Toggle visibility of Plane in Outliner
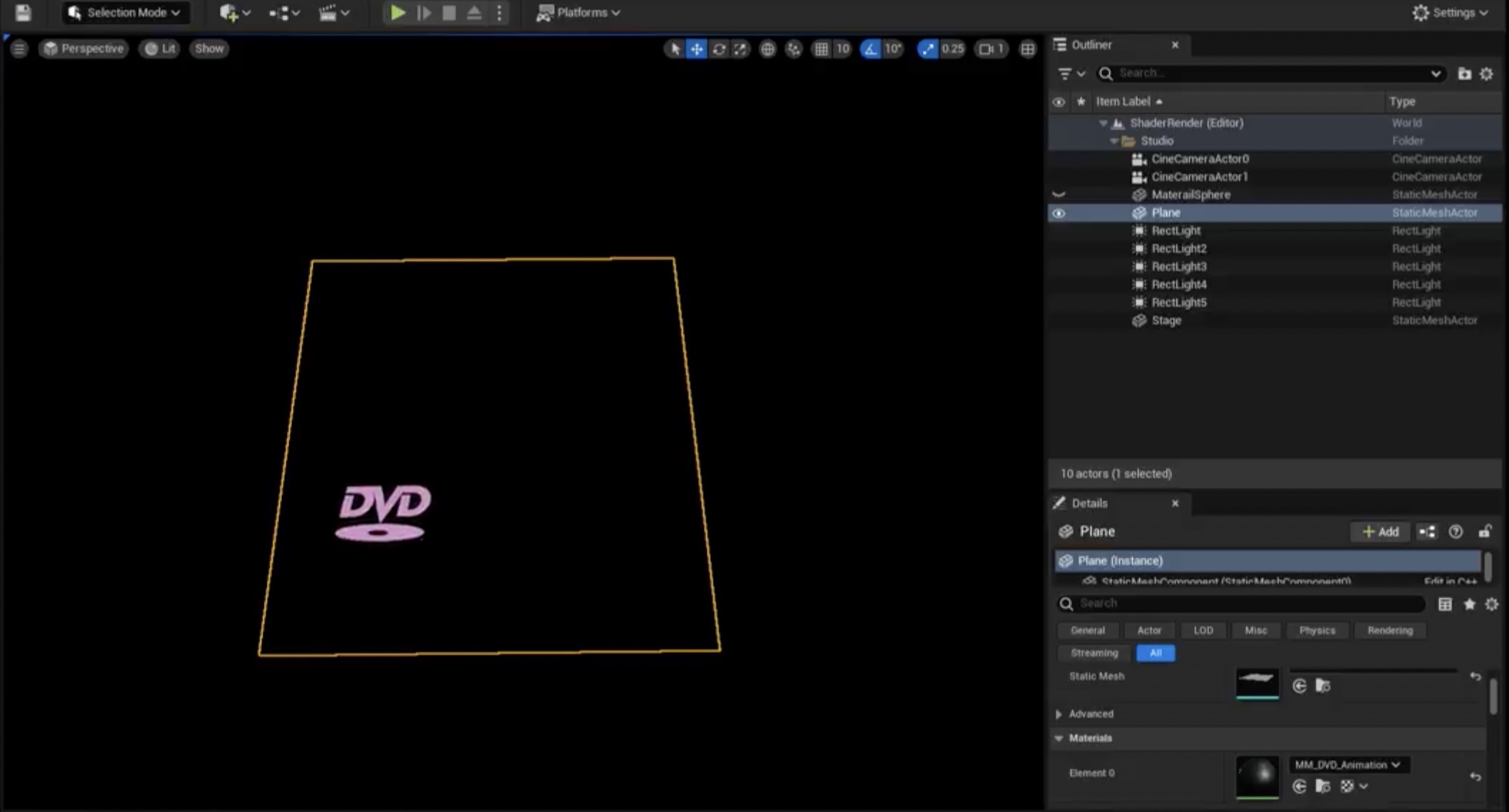The image size is (1509, 812). point(1059,212)
